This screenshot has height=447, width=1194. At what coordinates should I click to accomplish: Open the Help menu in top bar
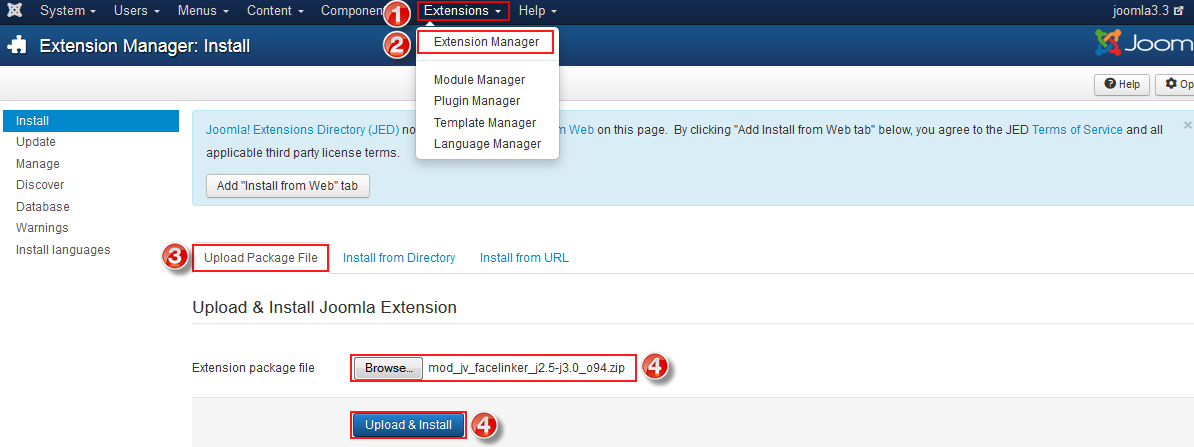coord(538,11)
